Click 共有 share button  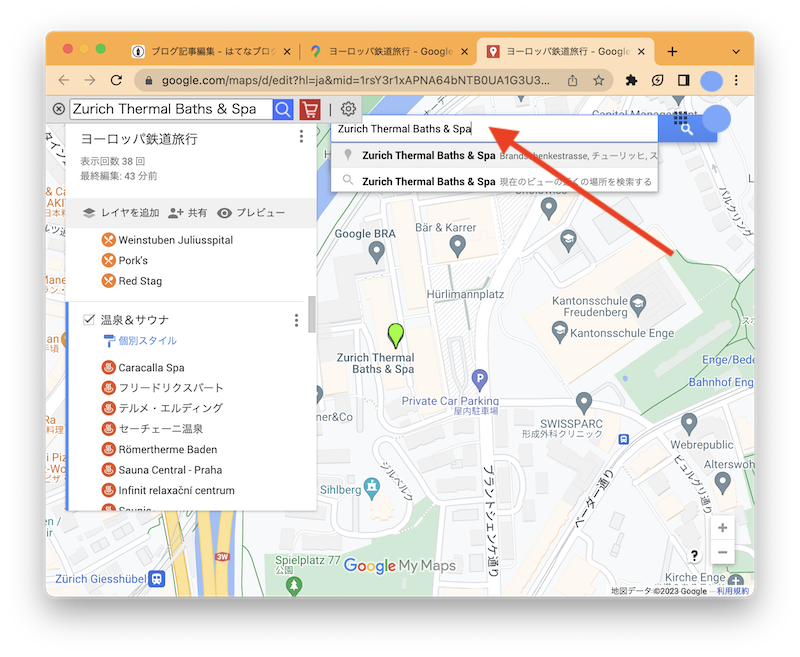click(187, 213)
